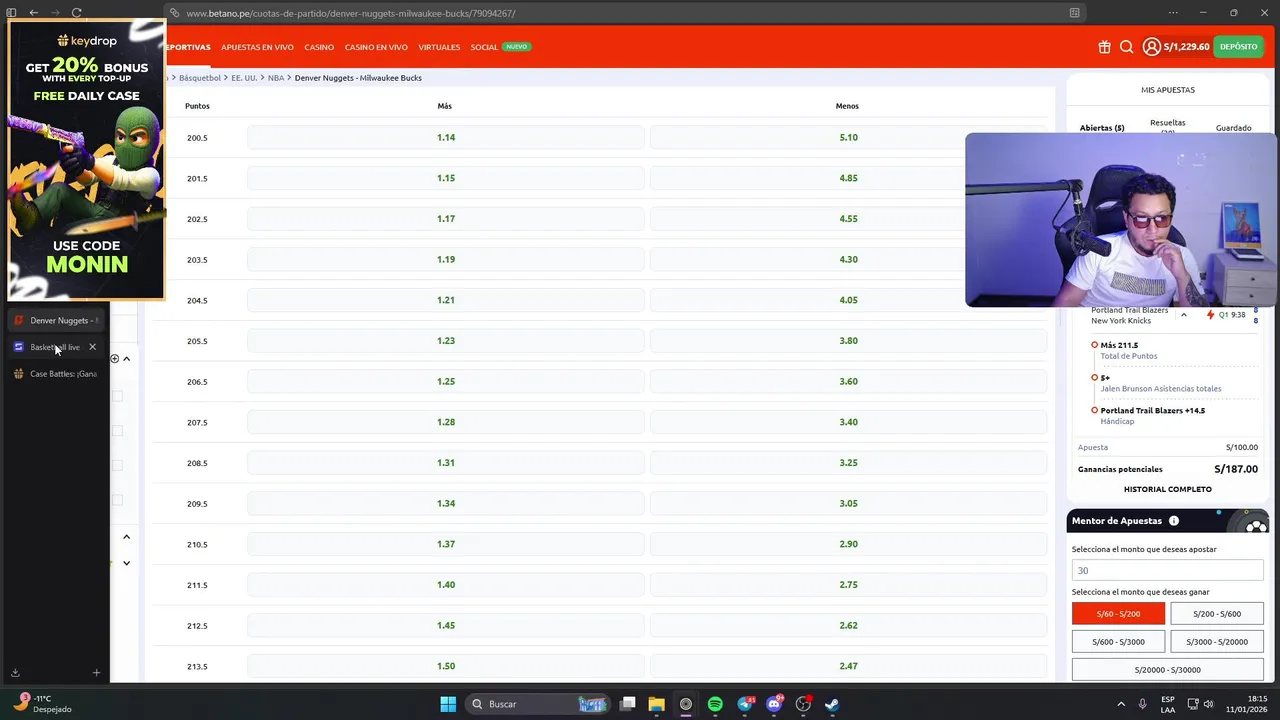Screen dimensions: 1280x720
Task: Open Casino en Vivo menu item
Action: click(376, 47)
